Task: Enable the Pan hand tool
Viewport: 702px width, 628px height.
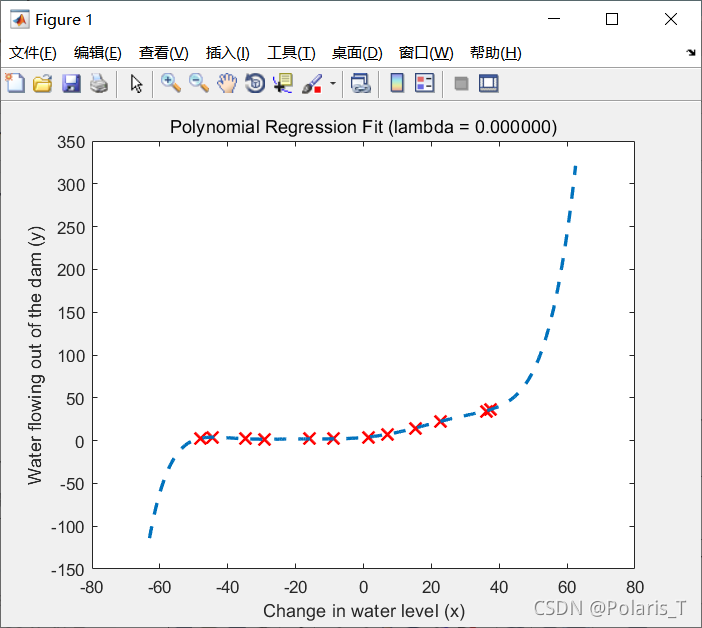Action: [227, 83]
